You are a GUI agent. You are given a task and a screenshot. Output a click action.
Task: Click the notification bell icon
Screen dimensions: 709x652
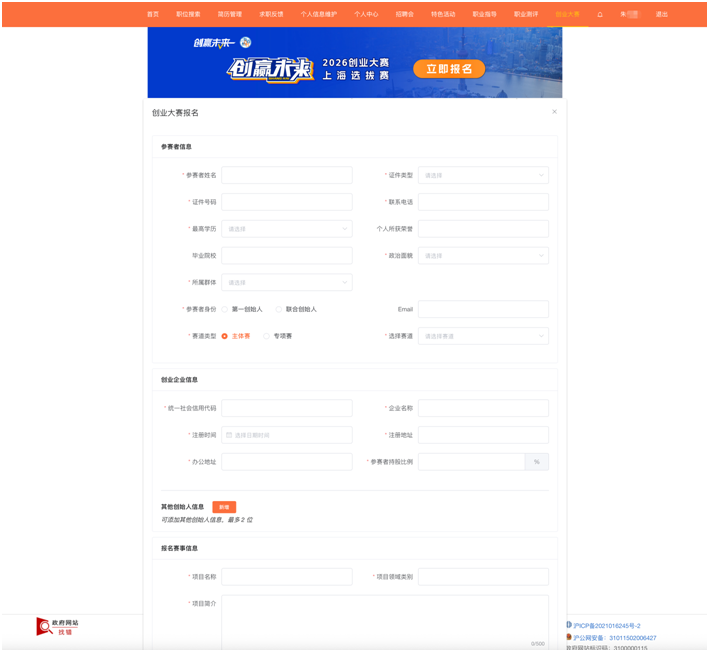(600, 15)
